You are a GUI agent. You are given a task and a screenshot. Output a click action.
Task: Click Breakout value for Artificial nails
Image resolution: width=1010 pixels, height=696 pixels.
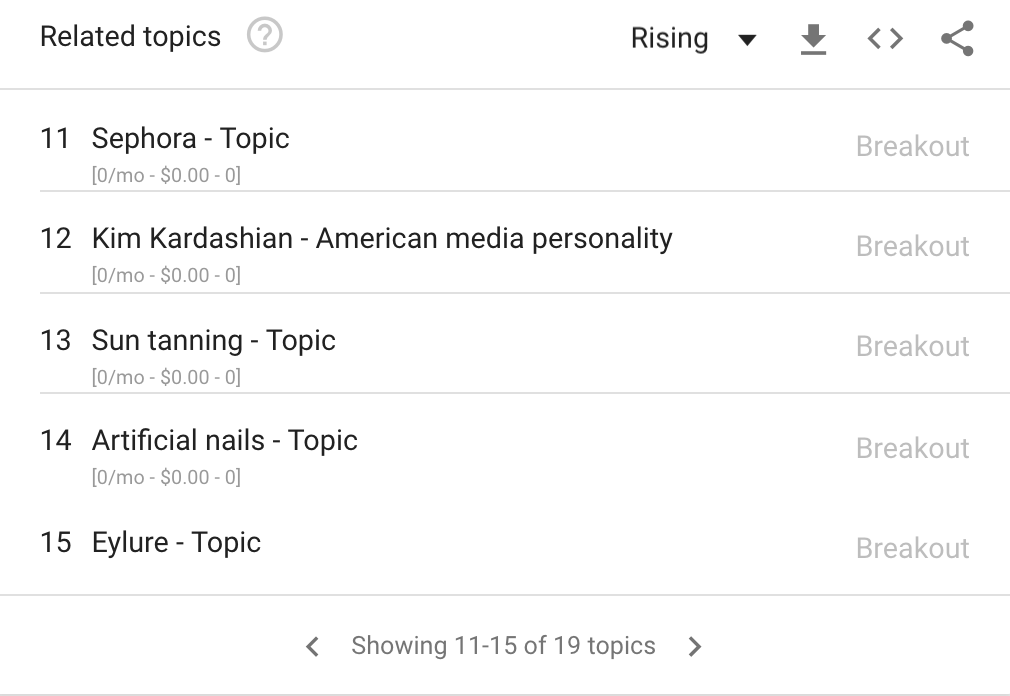pos(912,448)
